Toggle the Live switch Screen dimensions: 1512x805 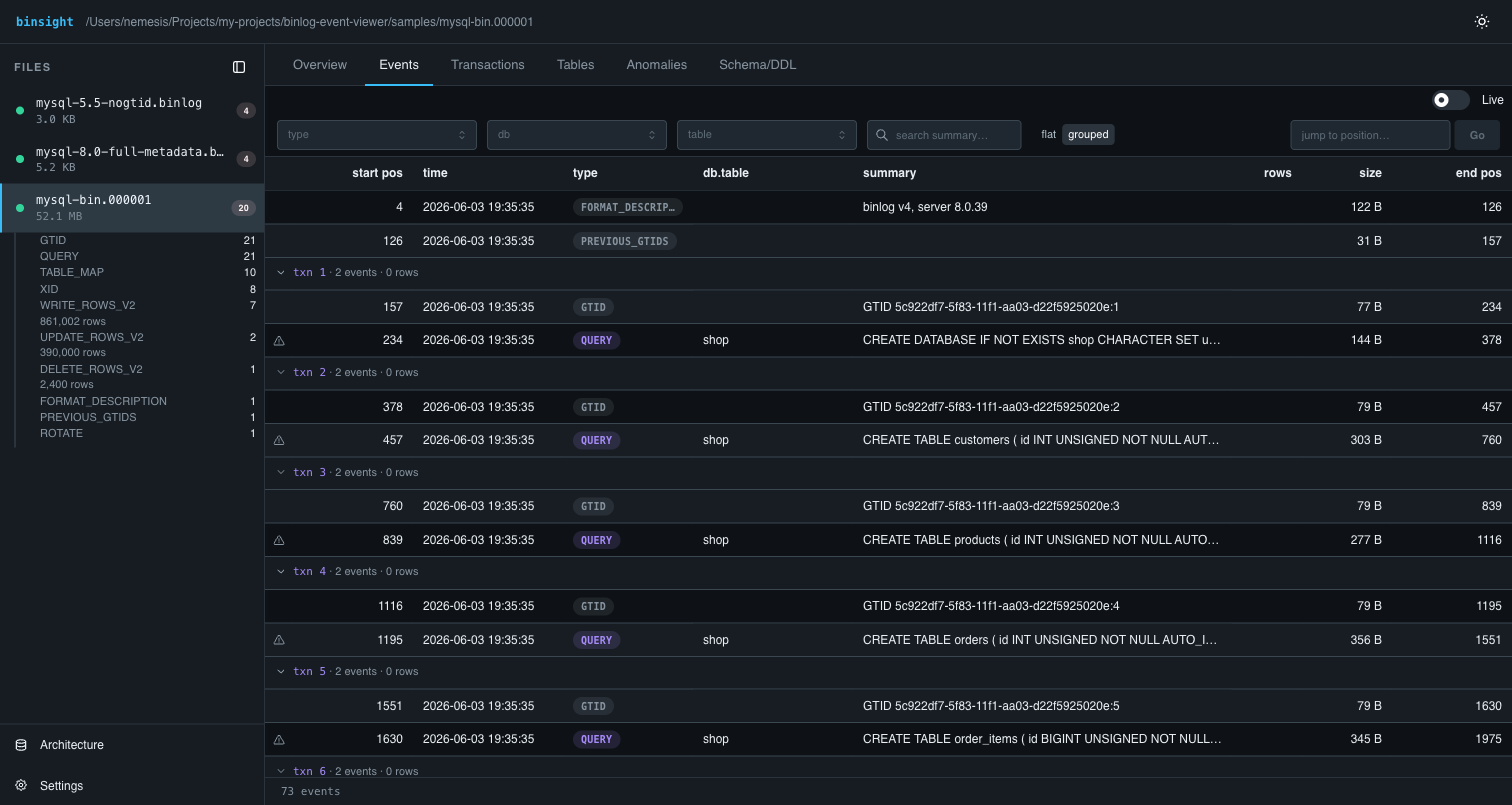(x=1451, y=100)
